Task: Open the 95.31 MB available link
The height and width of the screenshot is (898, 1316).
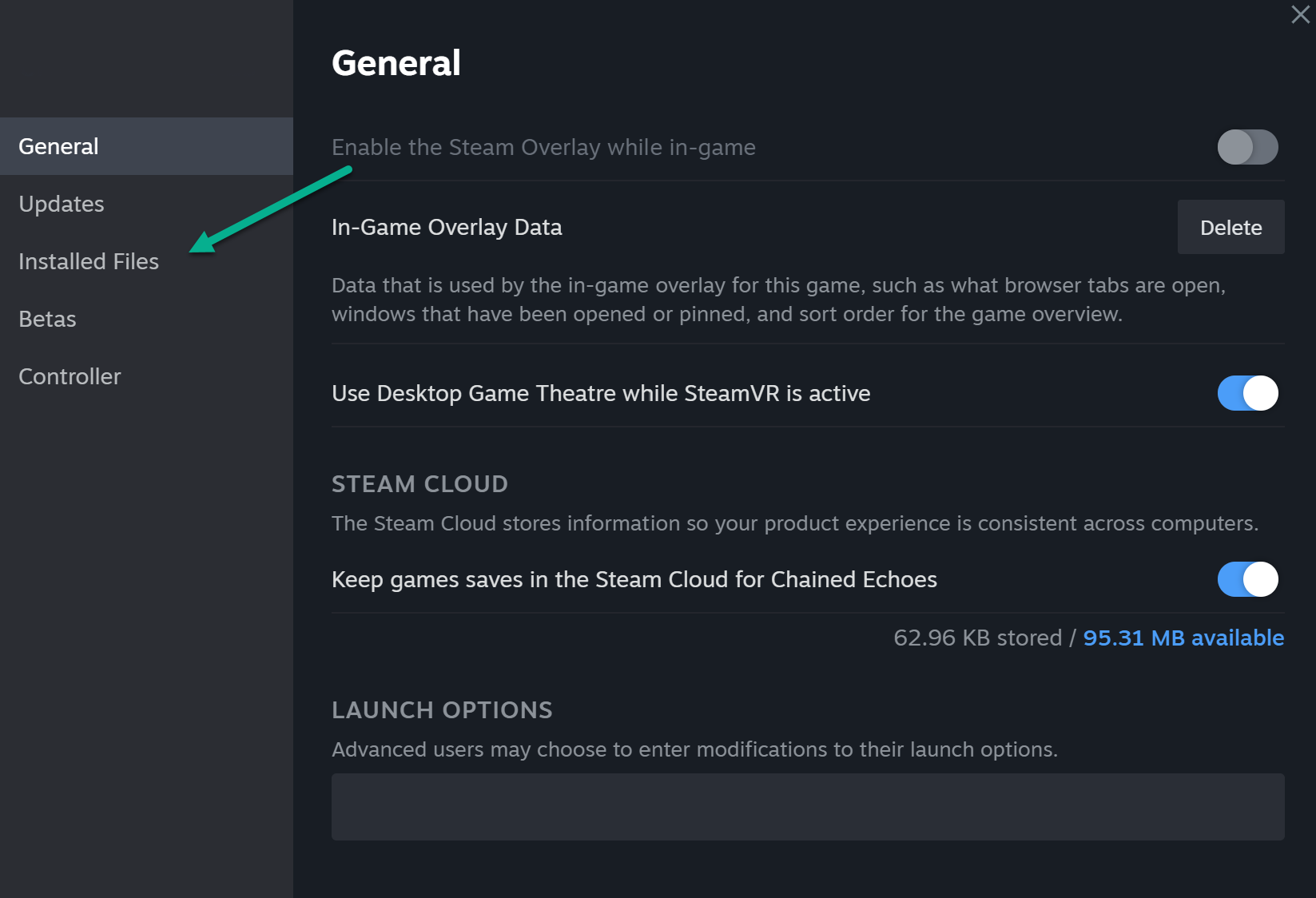Action: 1183,638
